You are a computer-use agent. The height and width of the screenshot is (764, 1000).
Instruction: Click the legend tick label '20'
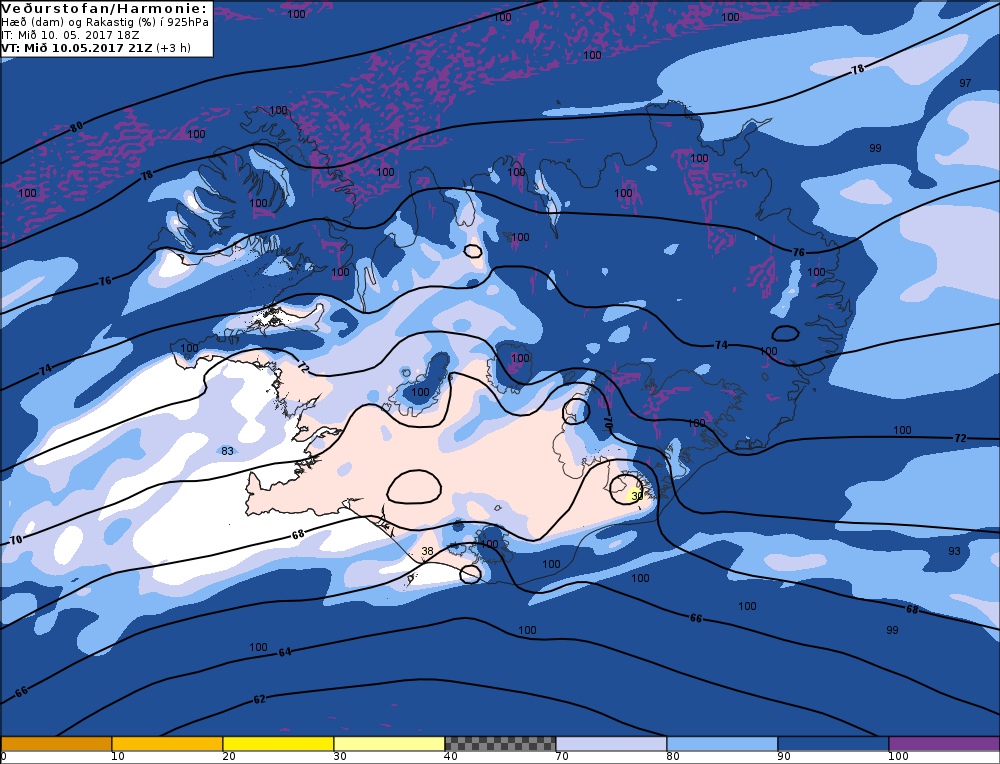click(229, 756)
